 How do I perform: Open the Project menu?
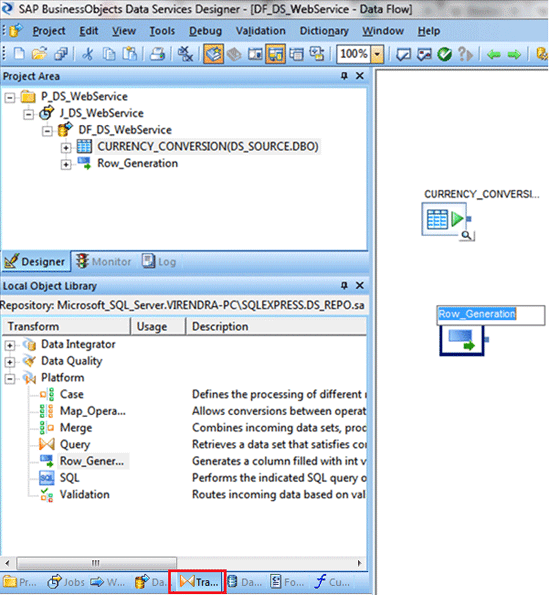point(49,31)
